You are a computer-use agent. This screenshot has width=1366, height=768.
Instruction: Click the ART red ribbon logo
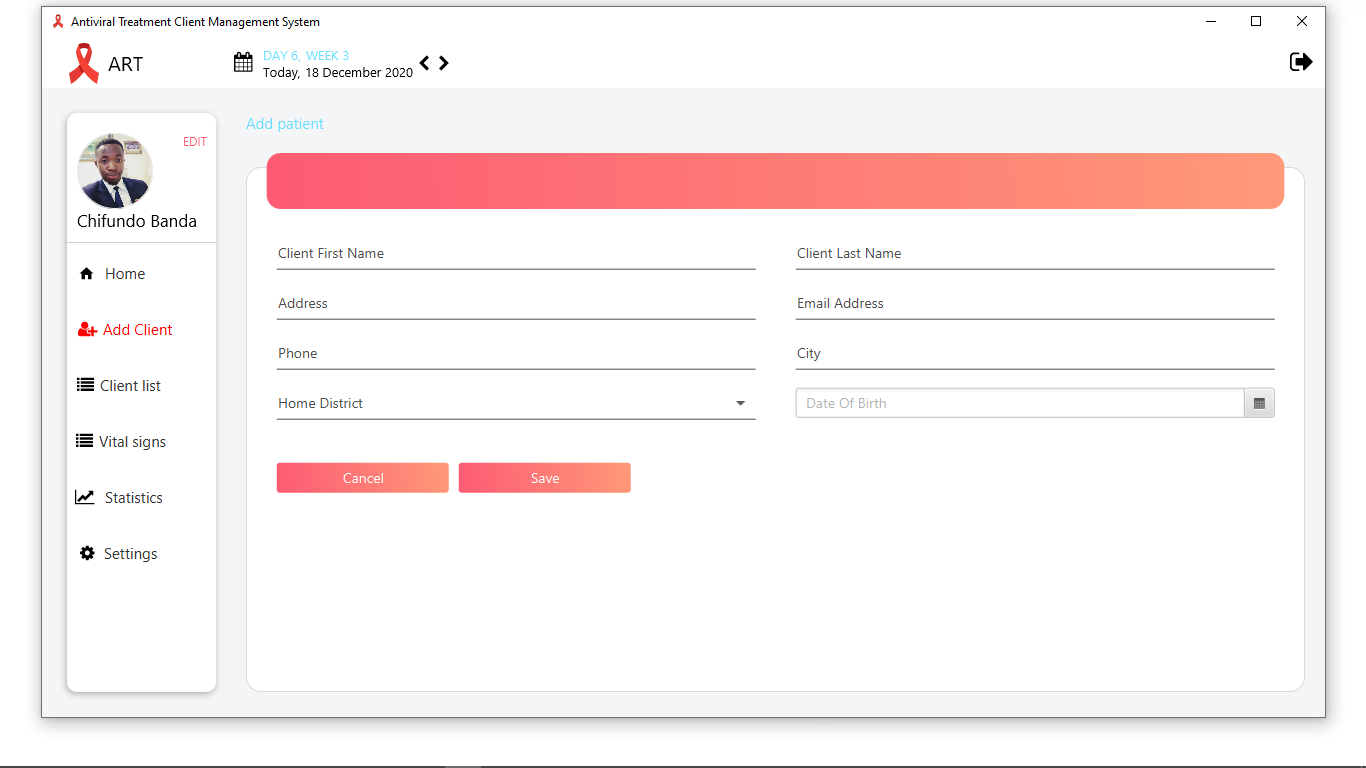click(x=84, y=62)
